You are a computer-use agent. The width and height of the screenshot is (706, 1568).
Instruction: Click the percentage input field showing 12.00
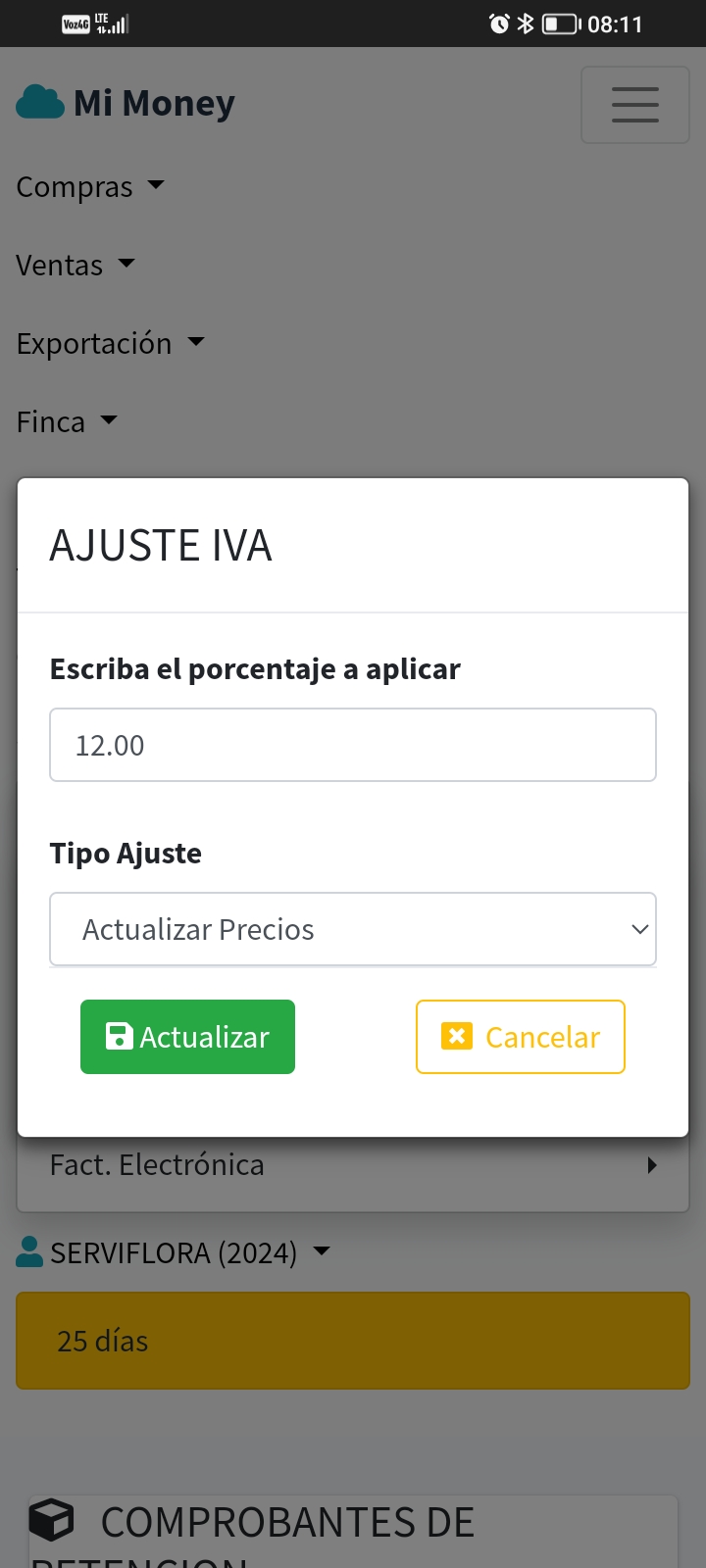353,745
